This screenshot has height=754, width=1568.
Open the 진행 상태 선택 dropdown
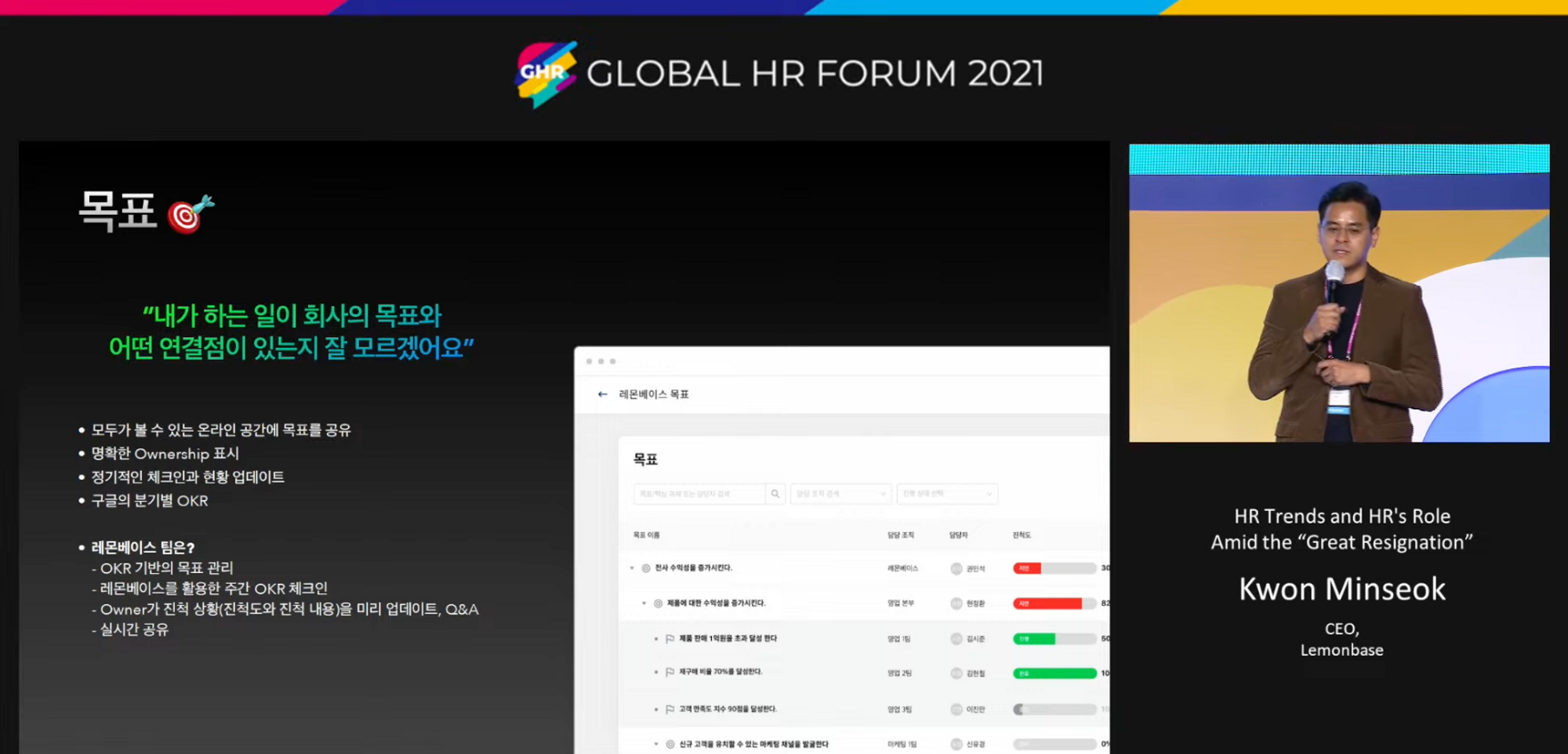click(x=947, y=494)
